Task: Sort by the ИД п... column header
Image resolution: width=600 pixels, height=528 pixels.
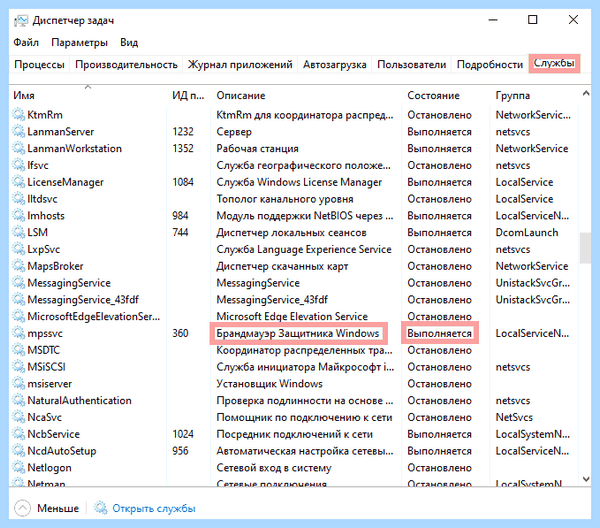Action: (188, 95)
